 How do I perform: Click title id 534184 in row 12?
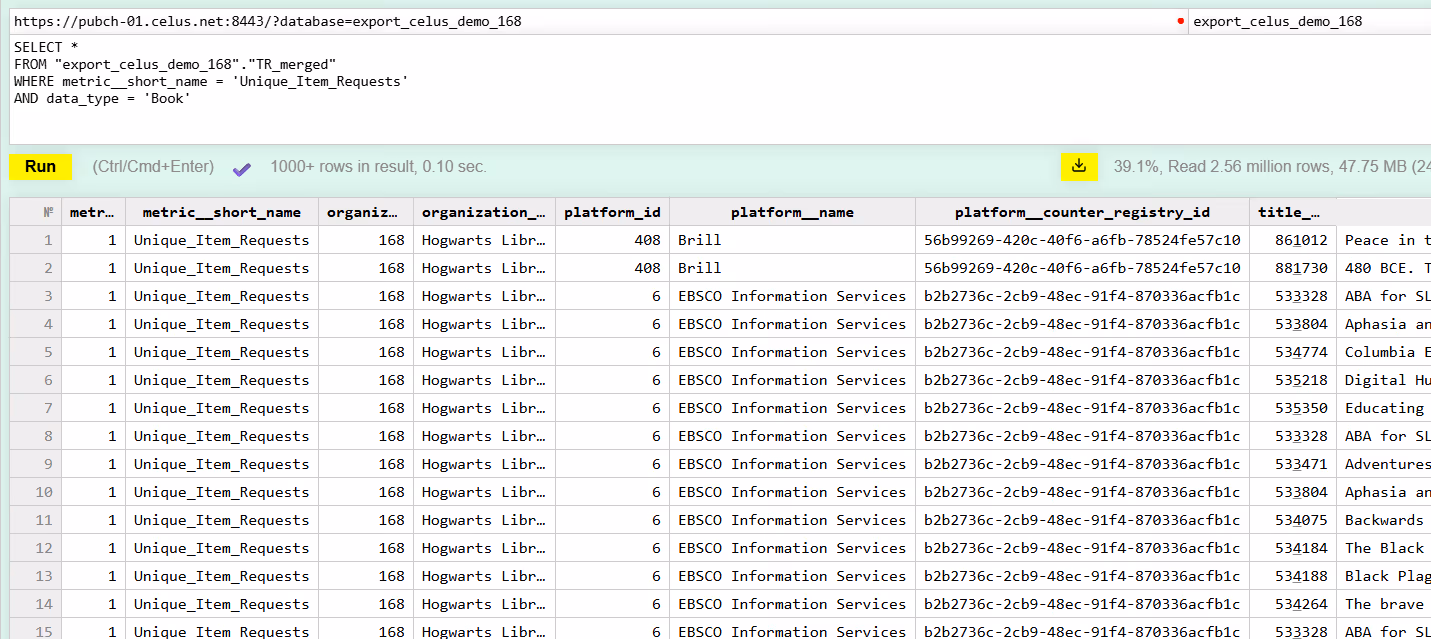pos(1292,548)
